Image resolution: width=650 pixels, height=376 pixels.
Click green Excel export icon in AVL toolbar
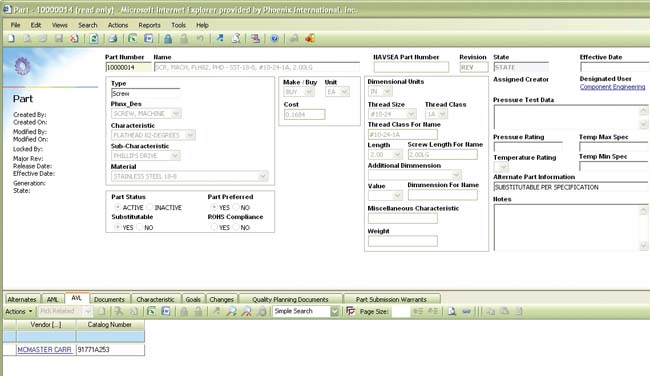point(151,311)
